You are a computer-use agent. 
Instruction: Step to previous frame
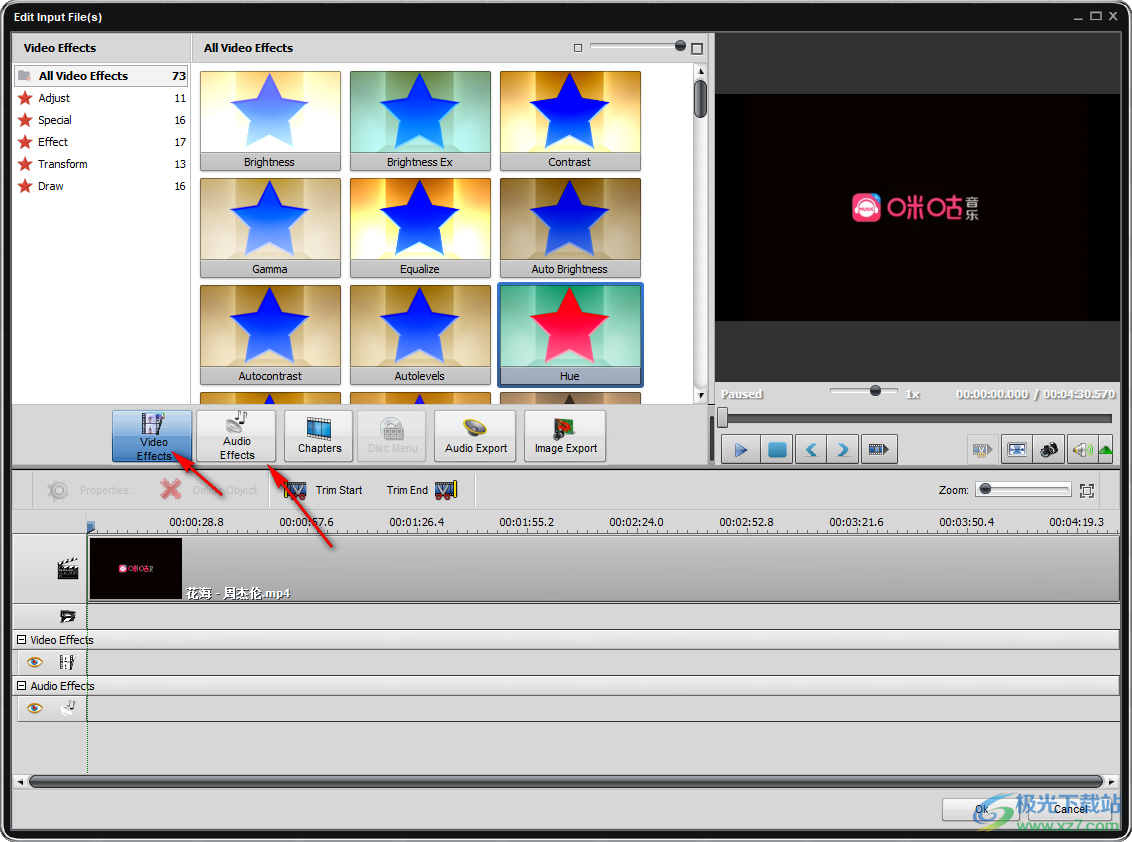pyautogui.click(x=811, y=450)
